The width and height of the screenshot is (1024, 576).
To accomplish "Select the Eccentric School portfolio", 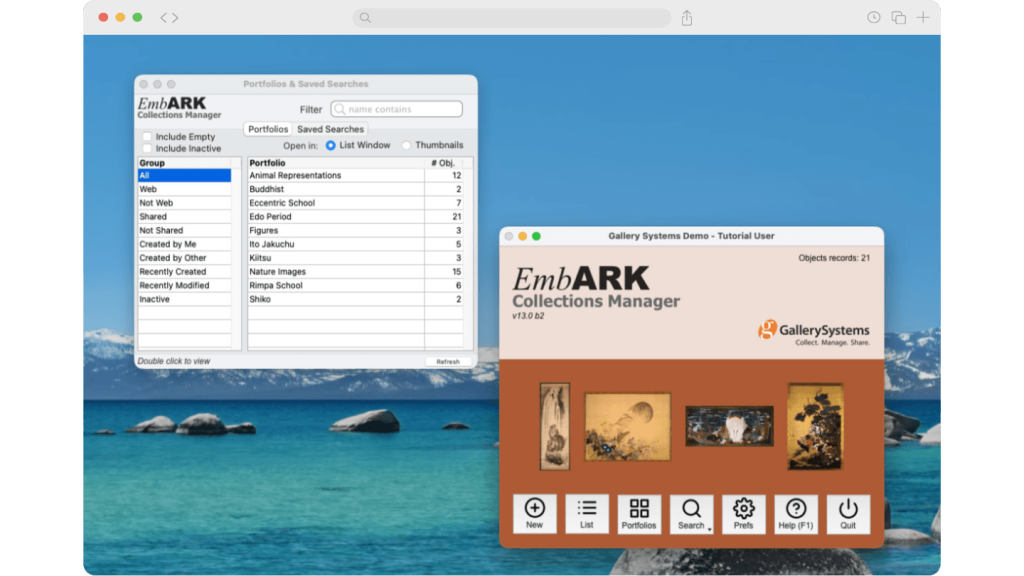I will (x=355, y=203).
